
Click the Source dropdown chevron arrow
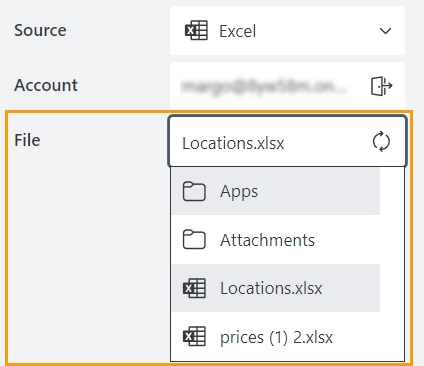385,31
